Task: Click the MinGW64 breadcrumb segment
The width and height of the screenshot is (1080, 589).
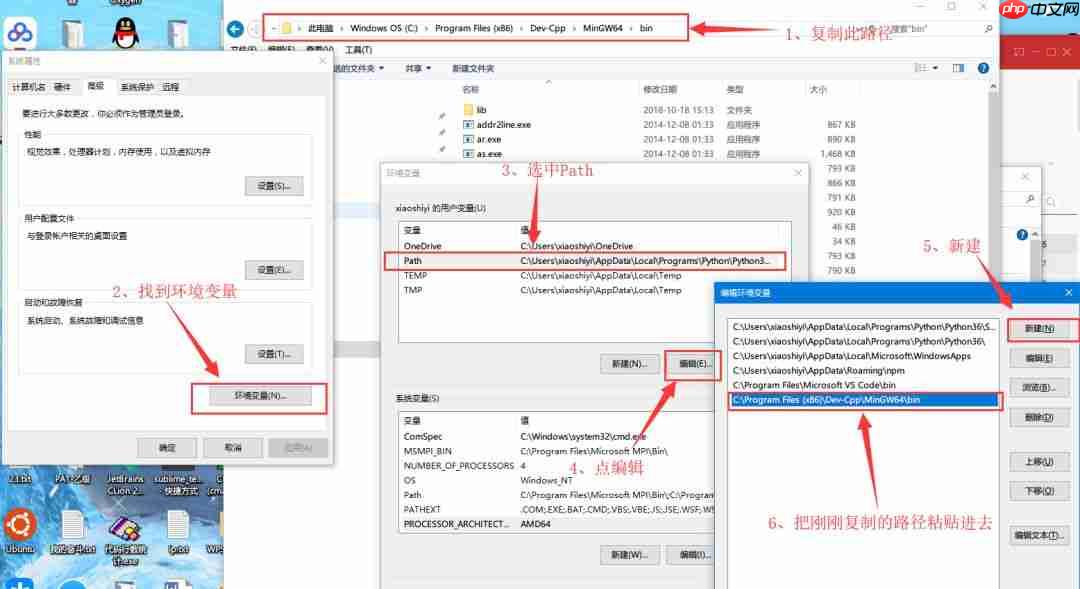Action: click(x=603, y=28)
